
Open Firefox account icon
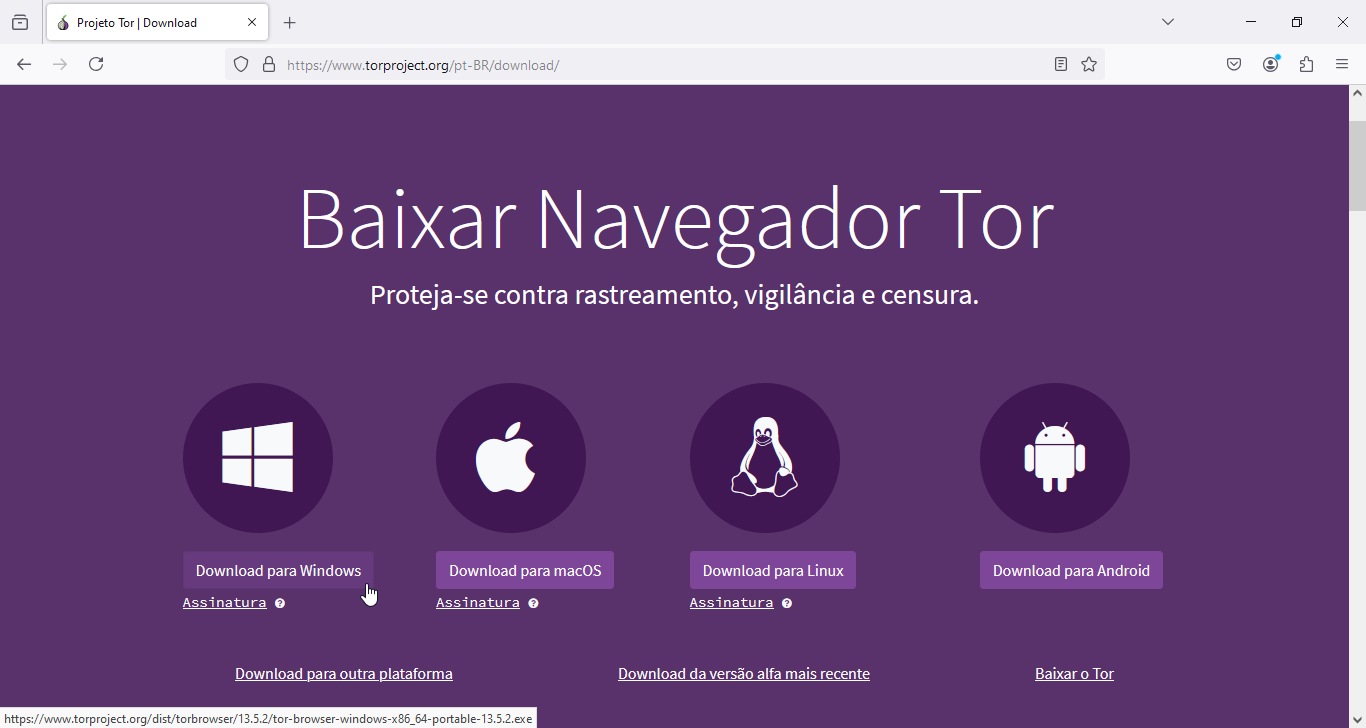pos(1271,64)
